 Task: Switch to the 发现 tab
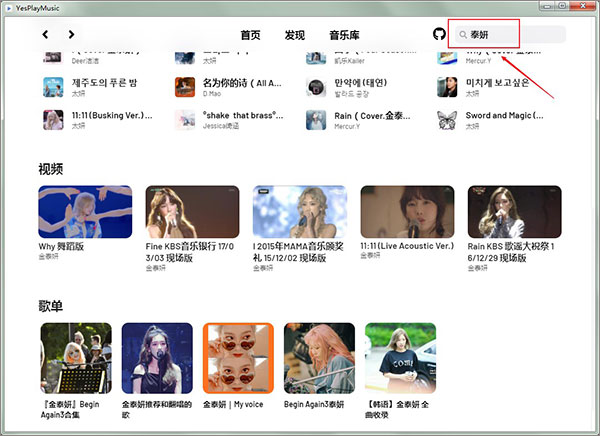coord(294,35)
